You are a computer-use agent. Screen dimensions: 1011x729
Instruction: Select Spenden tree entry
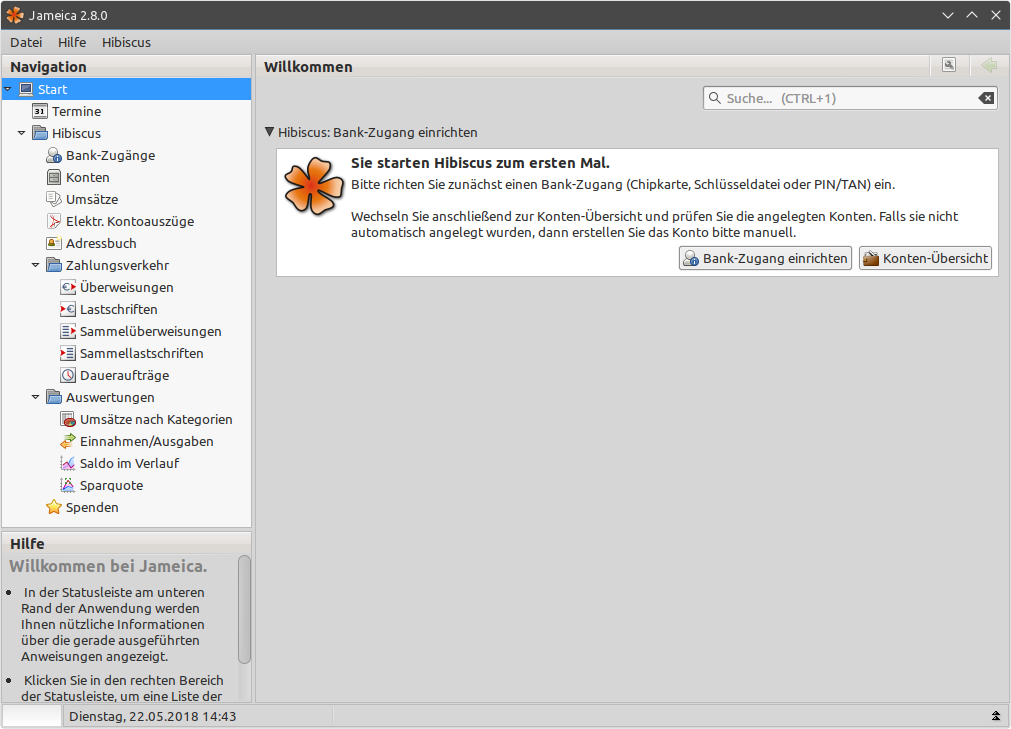92,507
